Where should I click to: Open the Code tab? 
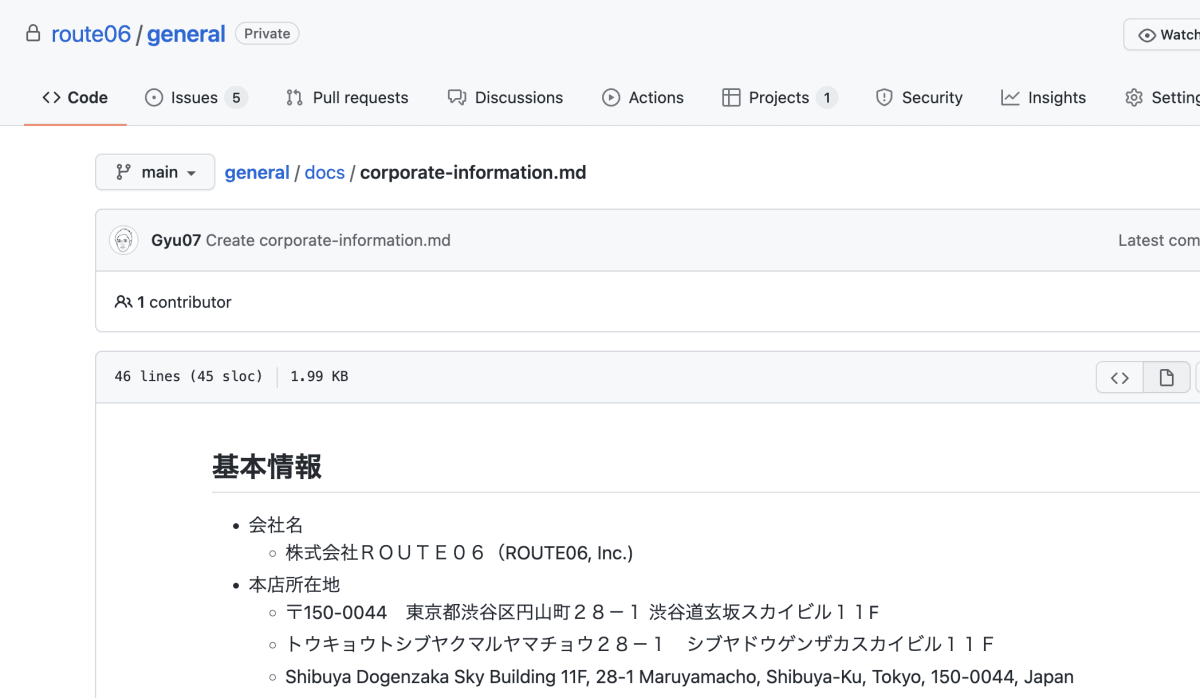75,97
